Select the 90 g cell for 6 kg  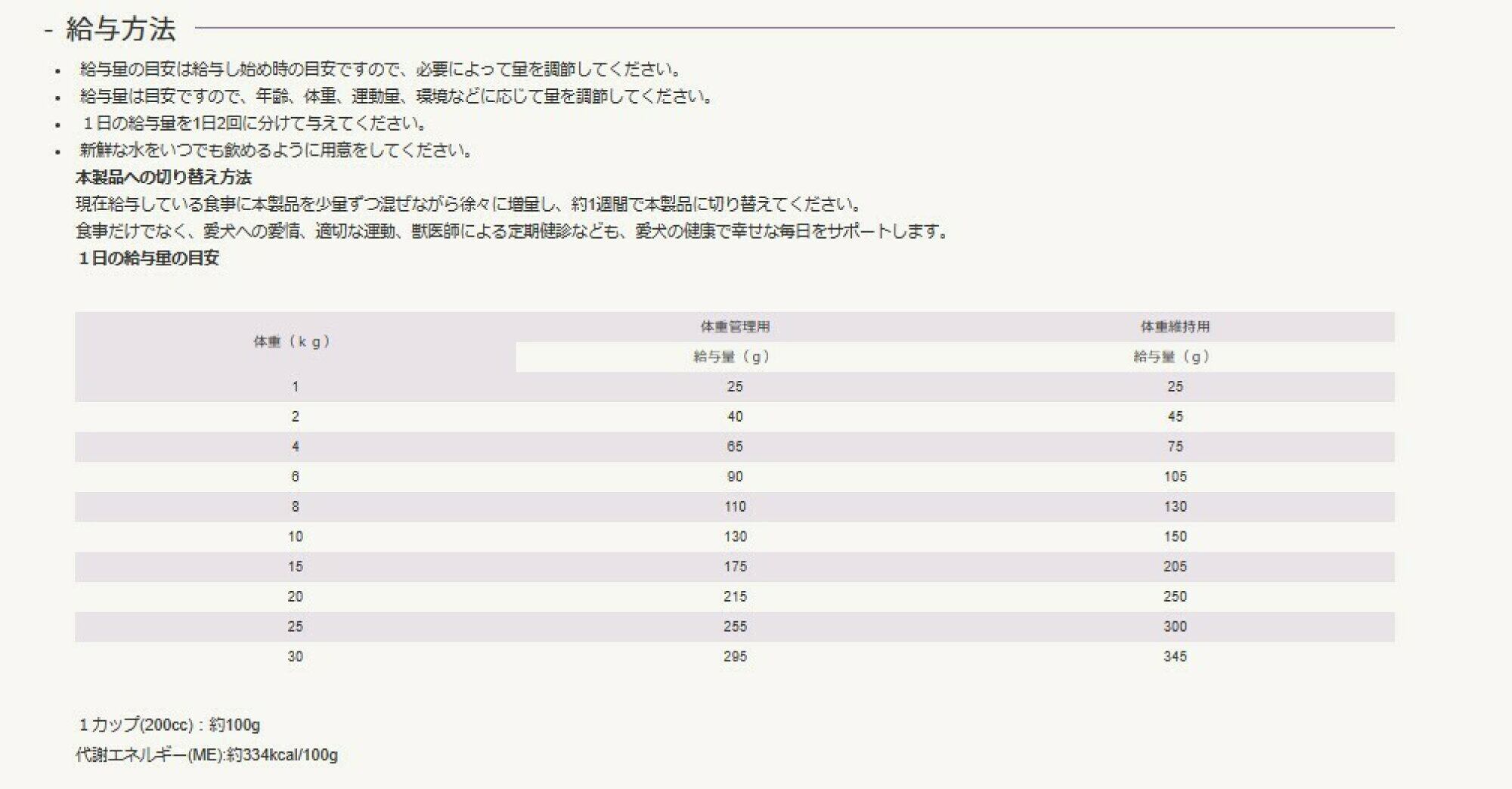click(x=735, y=477)
